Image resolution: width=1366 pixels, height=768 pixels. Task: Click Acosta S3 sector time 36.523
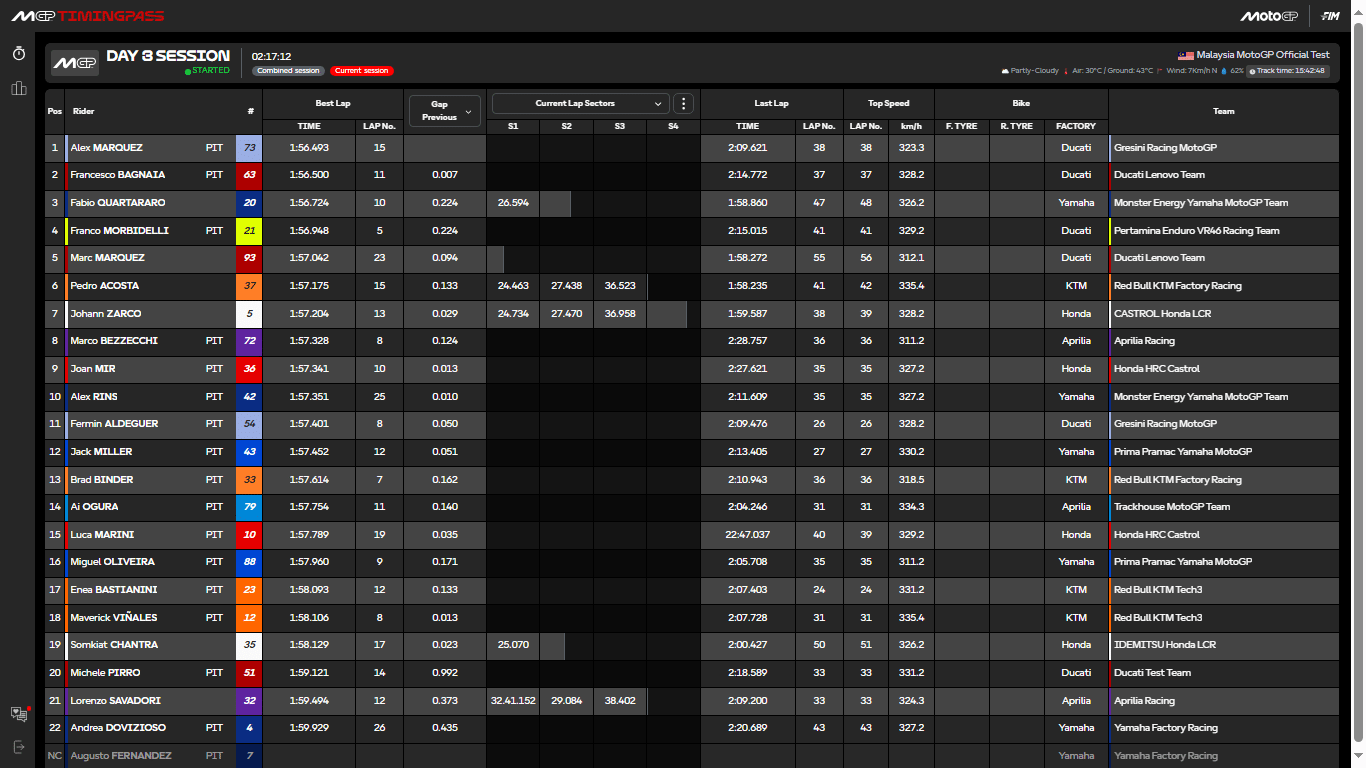[x=620, y=286]
